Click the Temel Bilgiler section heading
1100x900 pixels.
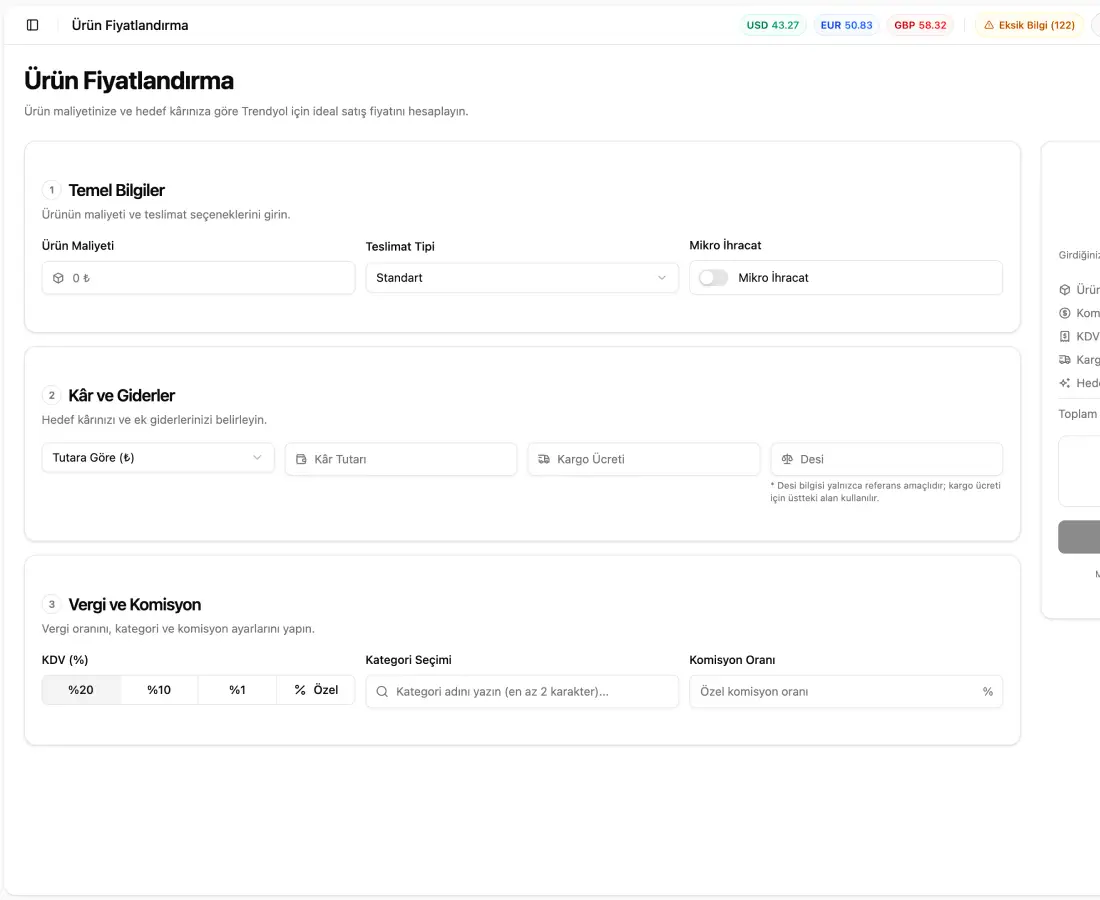tap(116, 190)
